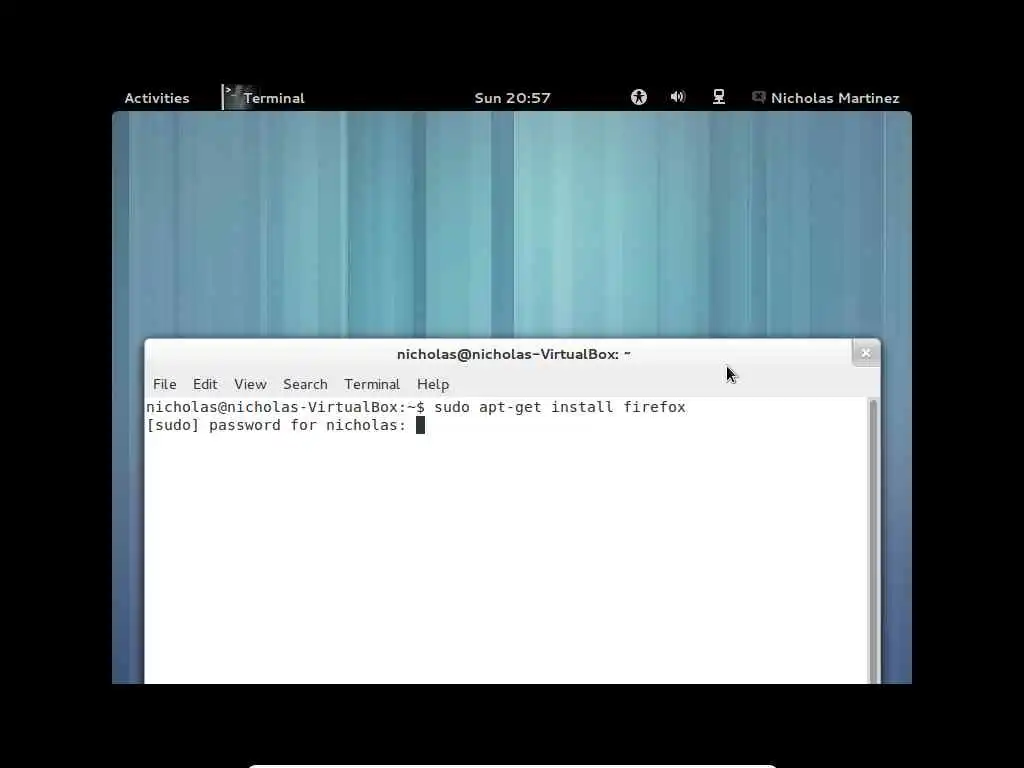Screen dimensions: 1024x768
Task: Click the terminal title nicholas@nicholas-VirtualBox: ~
Action: click(513, 354)
